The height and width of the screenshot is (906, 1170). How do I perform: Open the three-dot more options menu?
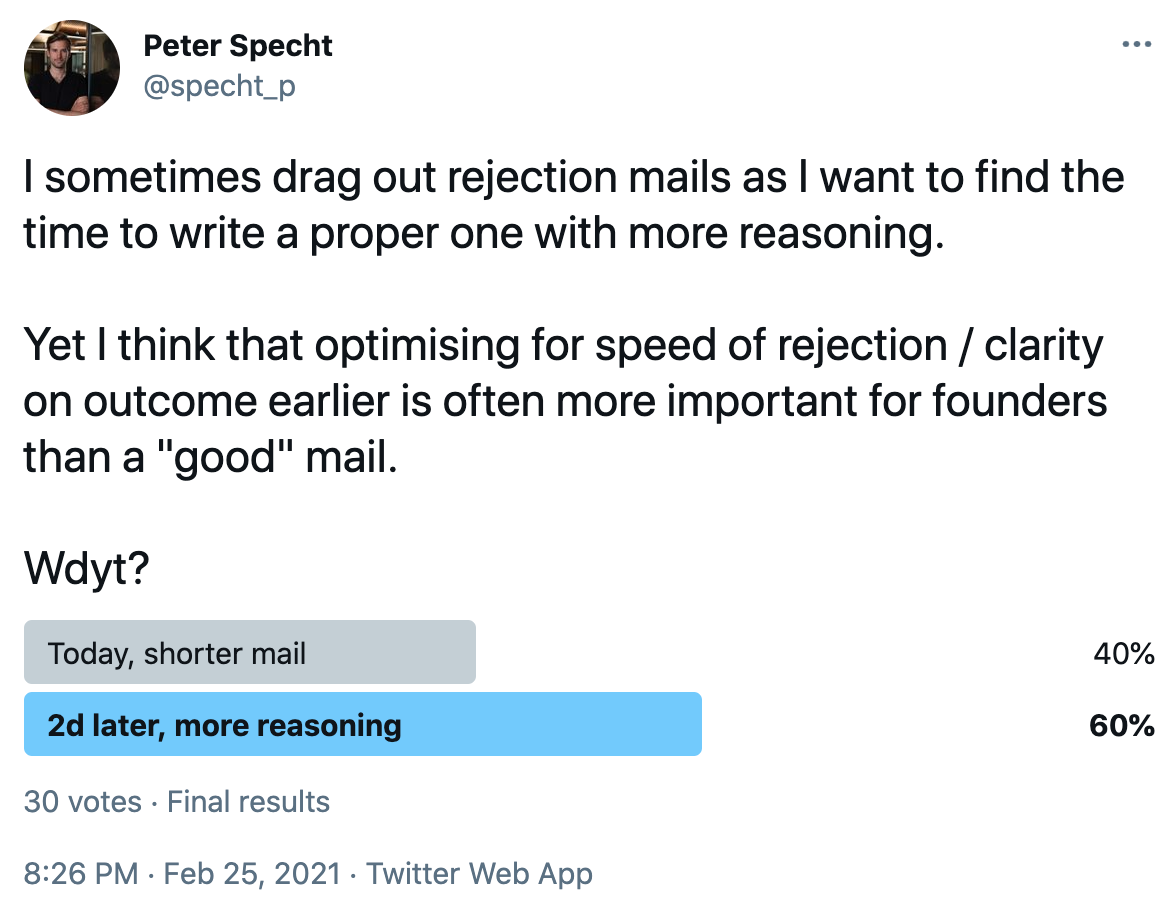click(1136, 45)
